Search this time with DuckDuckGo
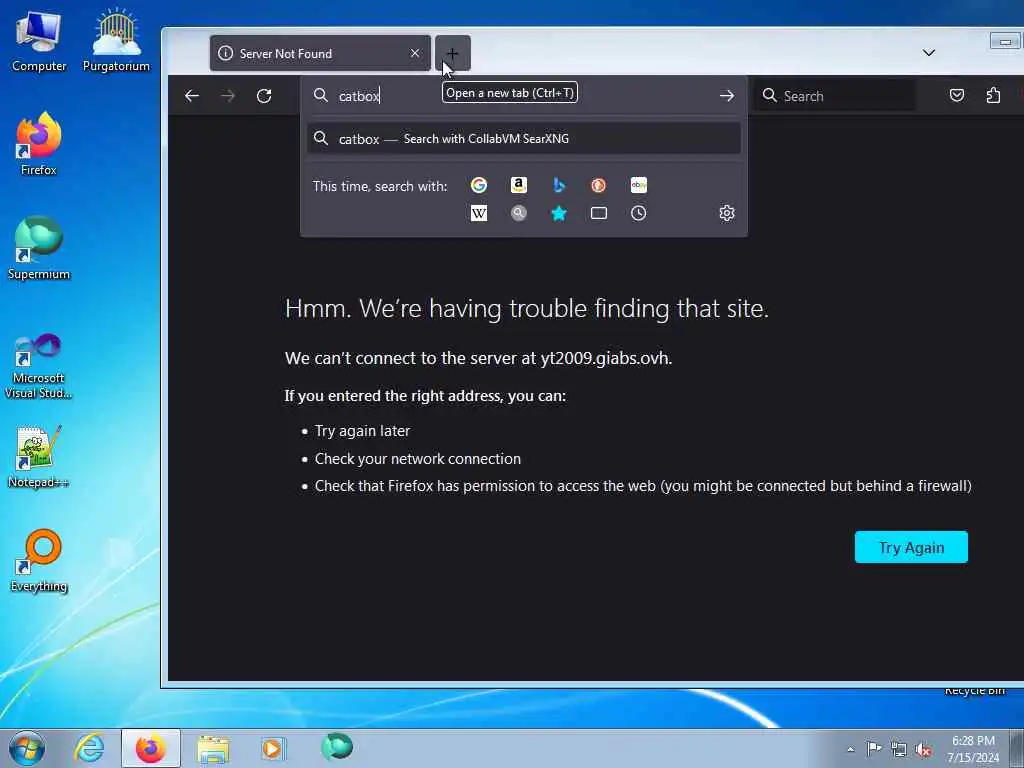This screenshot has height=768, width=1024. pyautogui.click(x=598, y=185)
